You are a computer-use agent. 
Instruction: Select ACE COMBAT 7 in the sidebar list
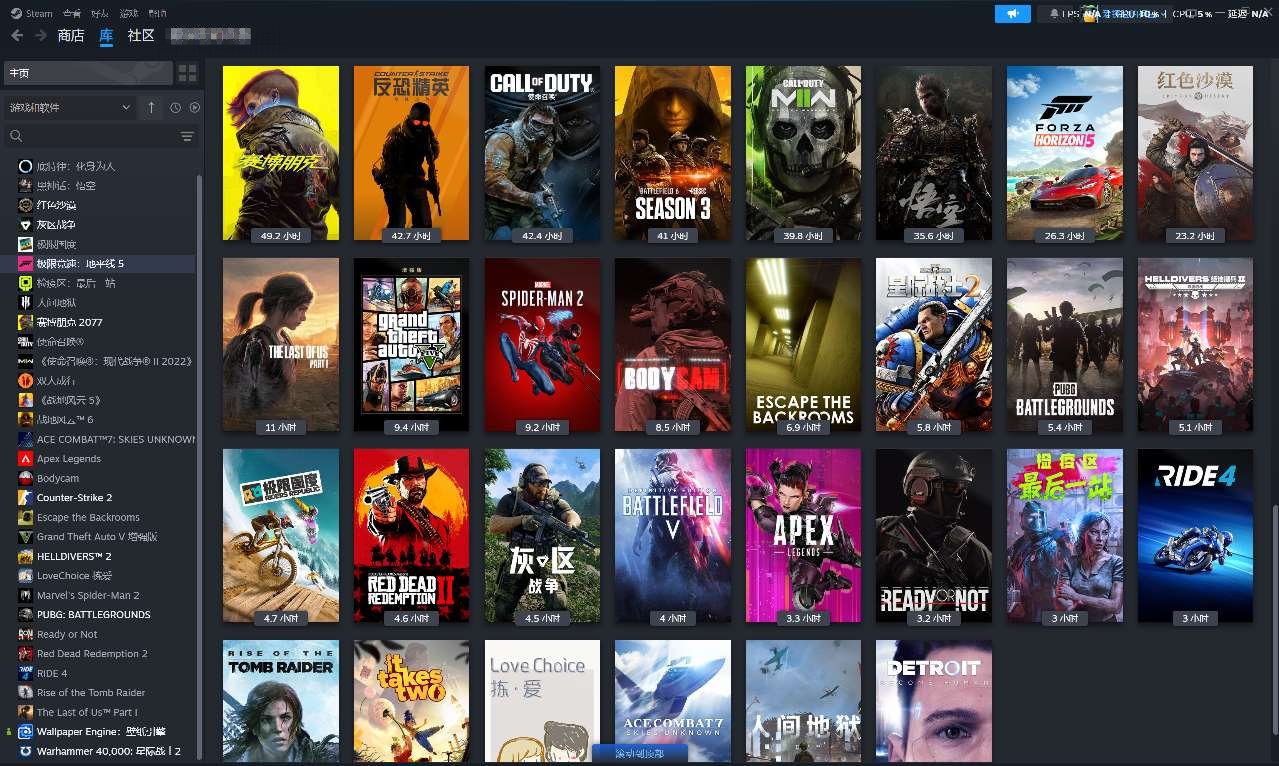[x=99, y=439]
